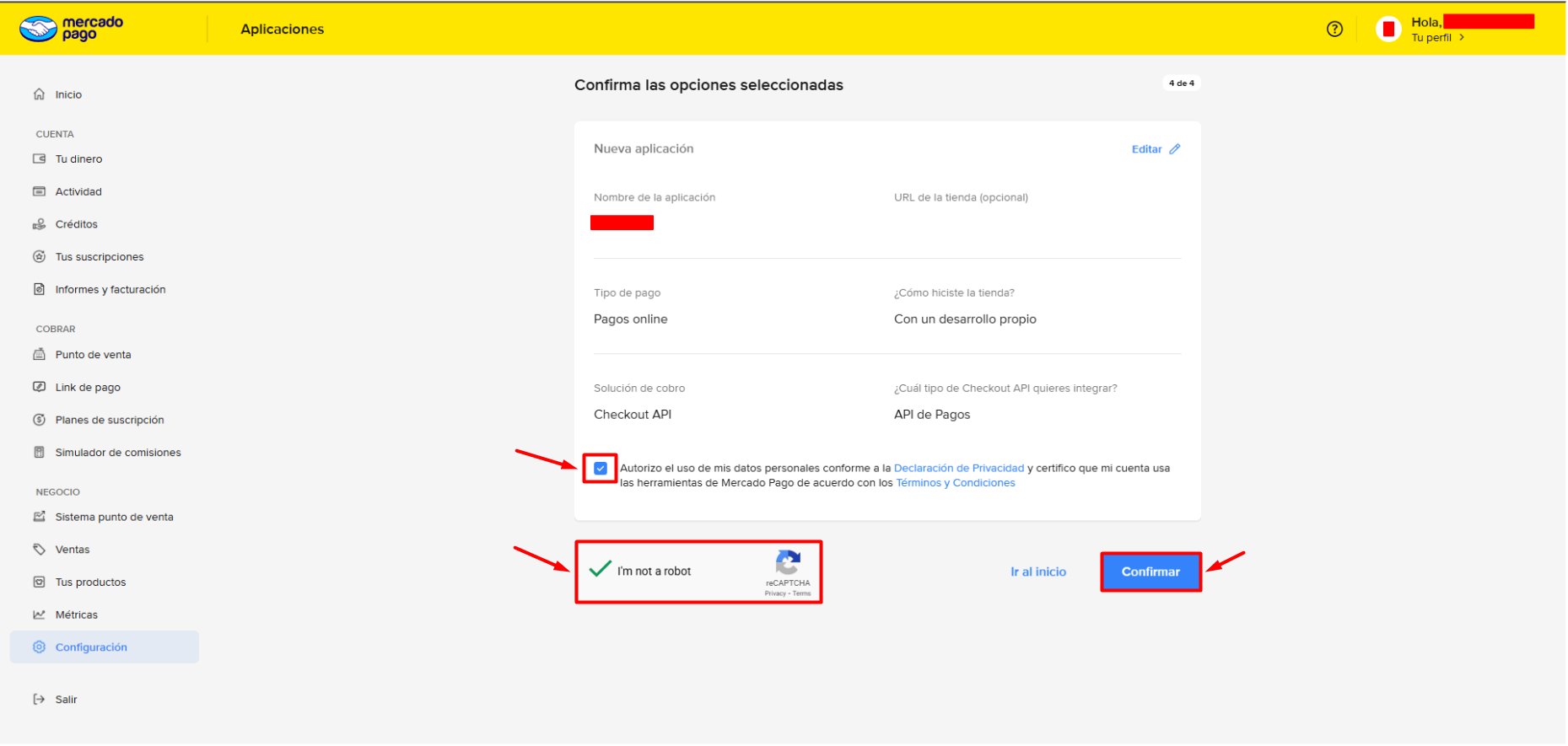This screenshot has height=746, width=1568.
Task: Click the NEGOCIO section header
Action: (x=58, y=491)
